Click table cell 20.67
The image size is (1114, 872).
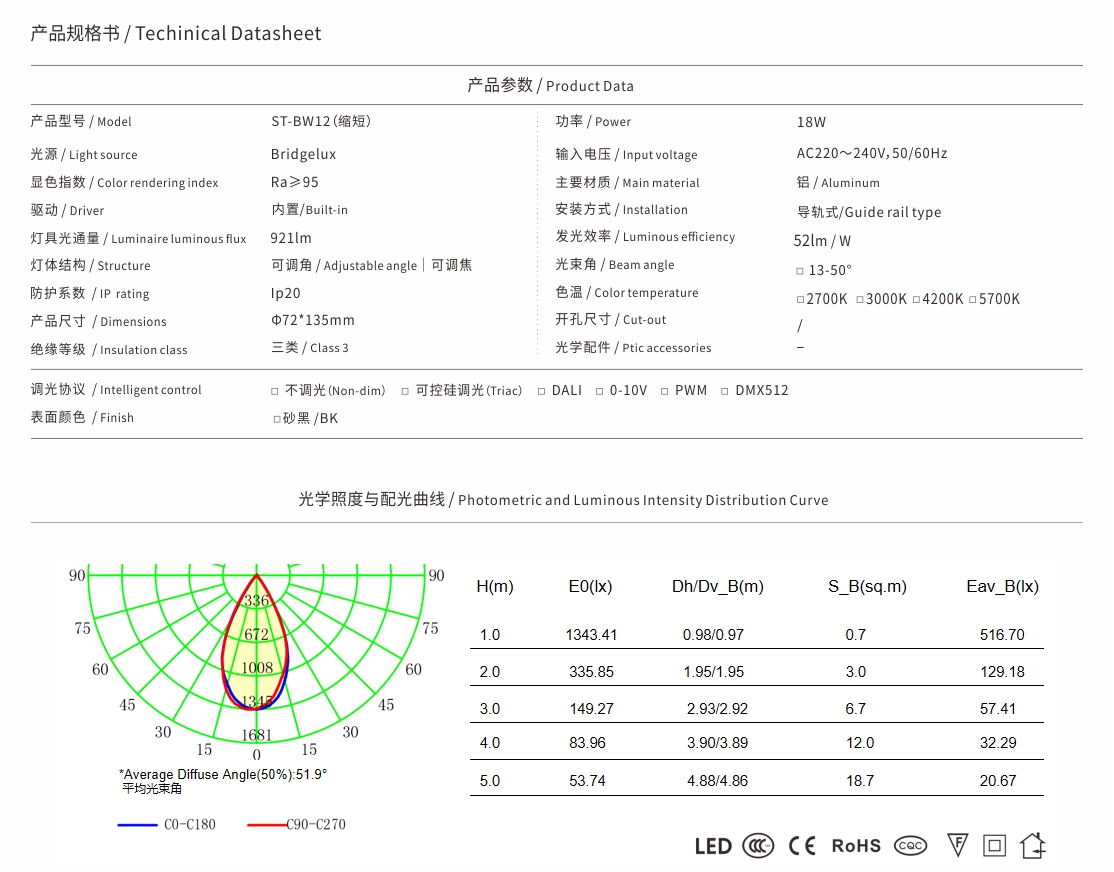tap(997, 781)
